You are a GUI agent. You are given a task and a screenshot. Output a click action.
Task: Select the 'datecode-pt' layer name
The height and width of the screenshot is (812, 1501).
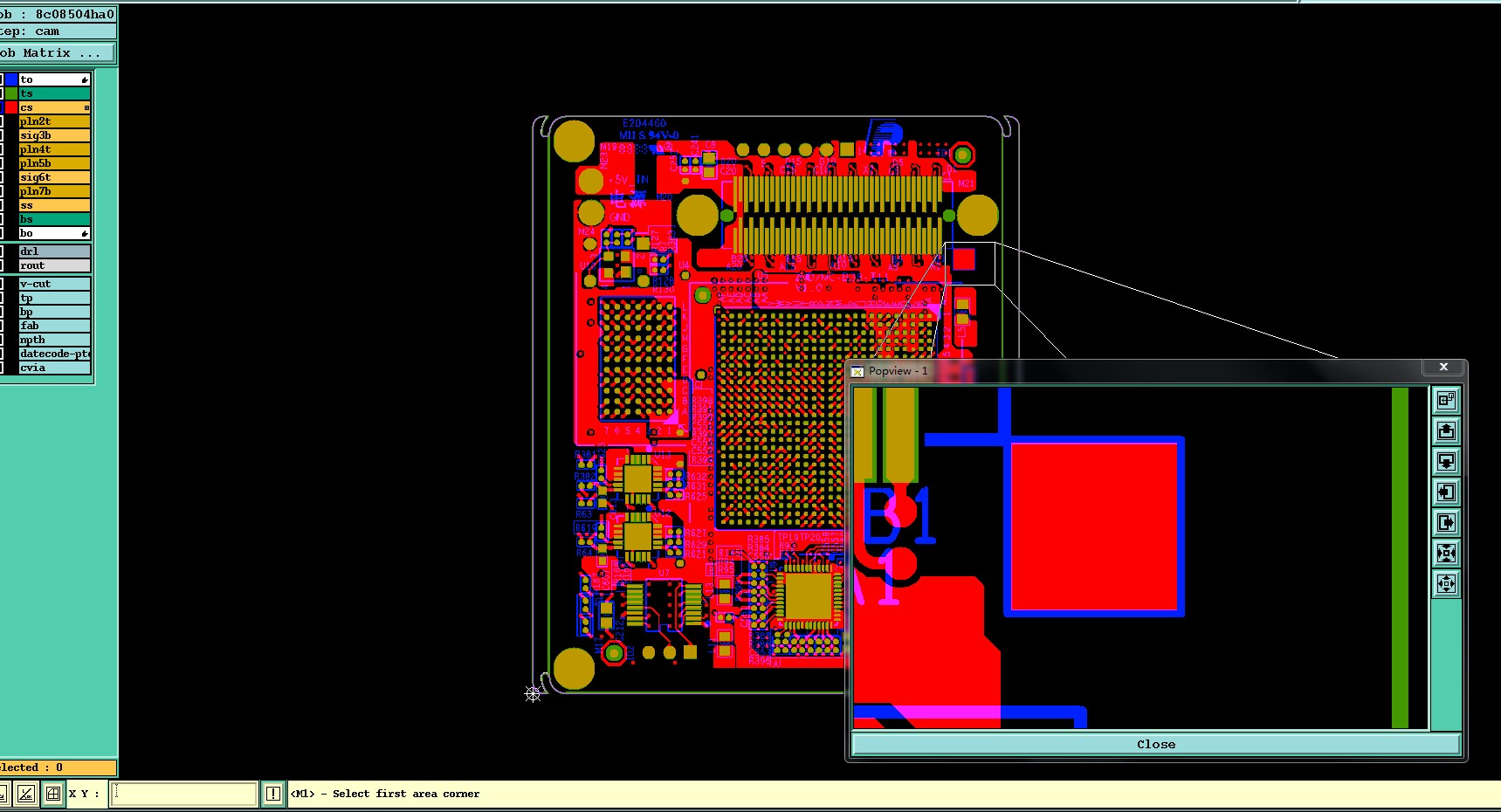pos(54,354)
